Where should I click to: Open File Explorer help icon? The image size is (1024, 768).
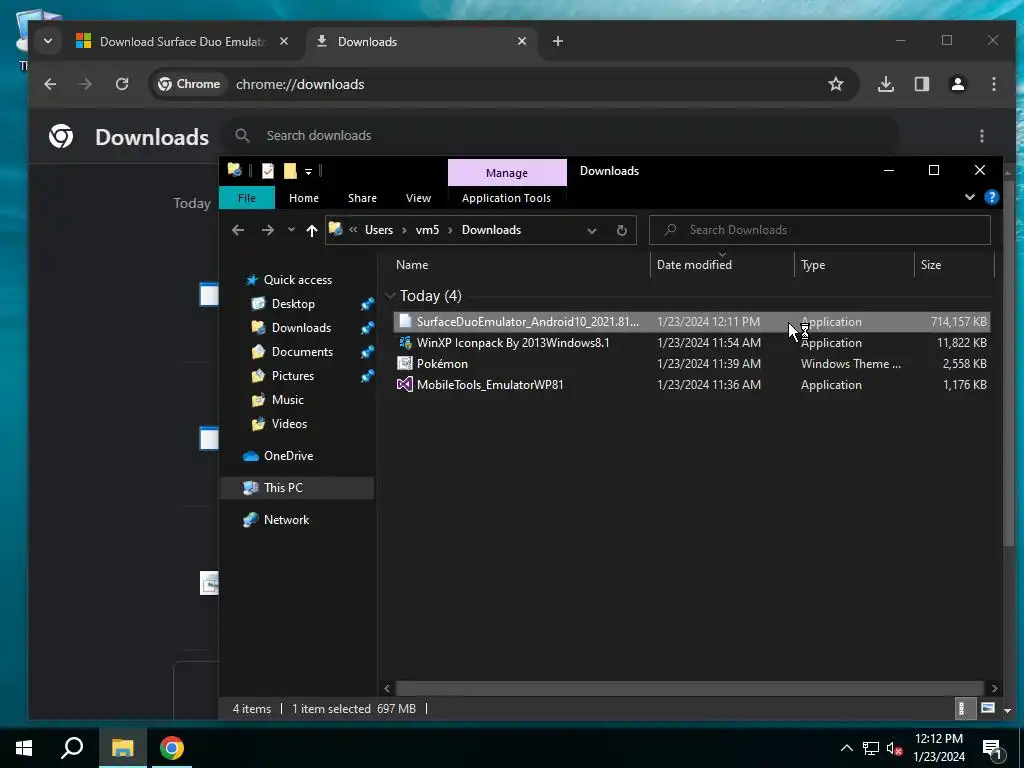pyautogui.click(x=991, y=197)
